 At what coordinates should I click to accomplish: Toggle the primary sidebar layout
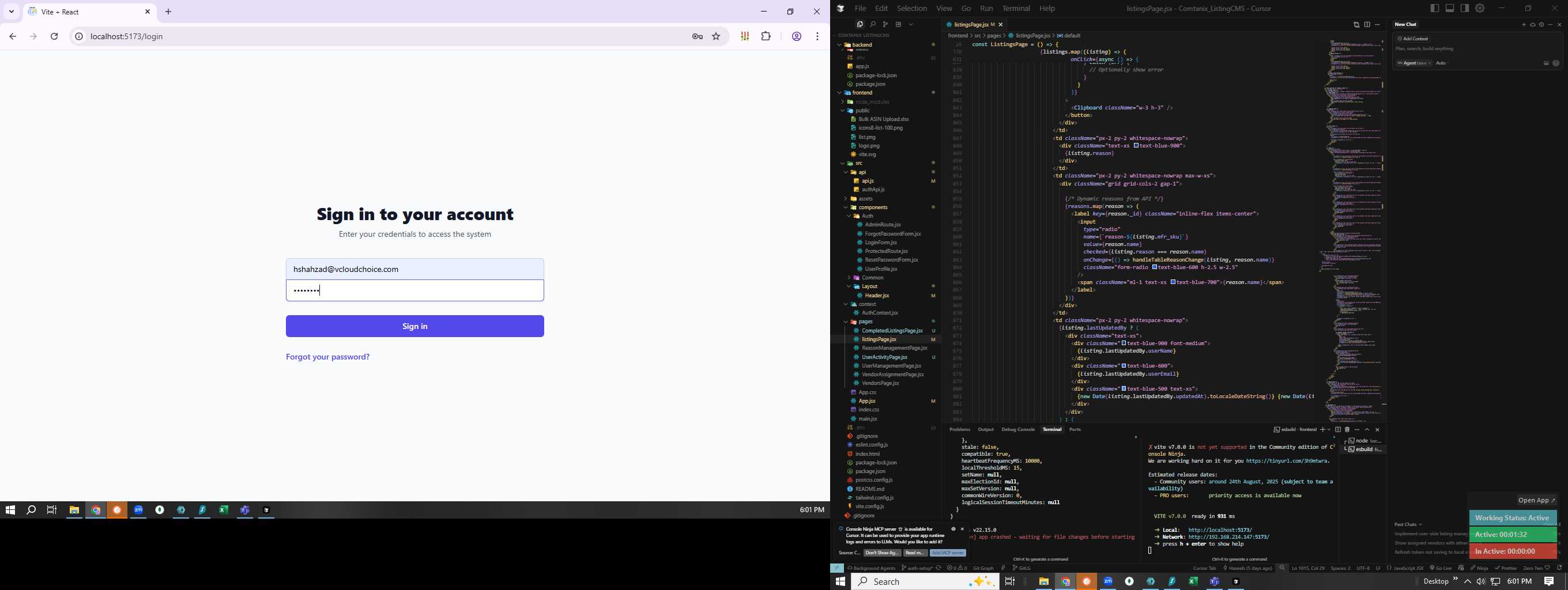[x=1435, y=8]
